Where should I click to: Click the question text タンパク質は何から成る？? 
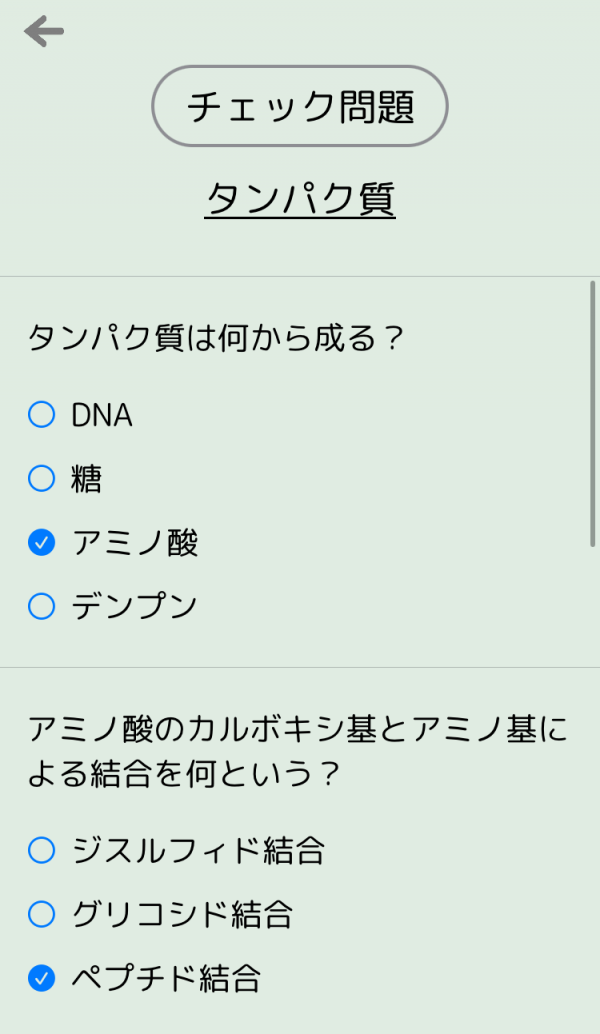214,338
